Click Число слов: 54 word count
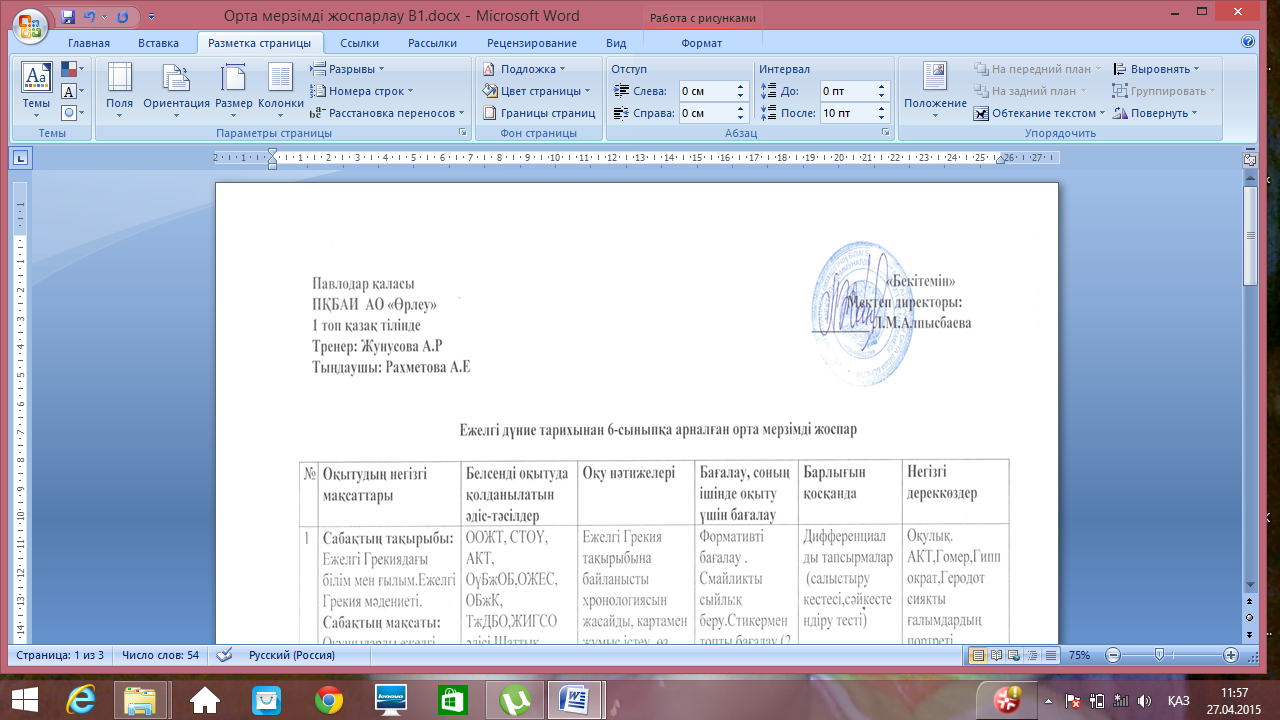1280x720 pixels. coord(158,655)
